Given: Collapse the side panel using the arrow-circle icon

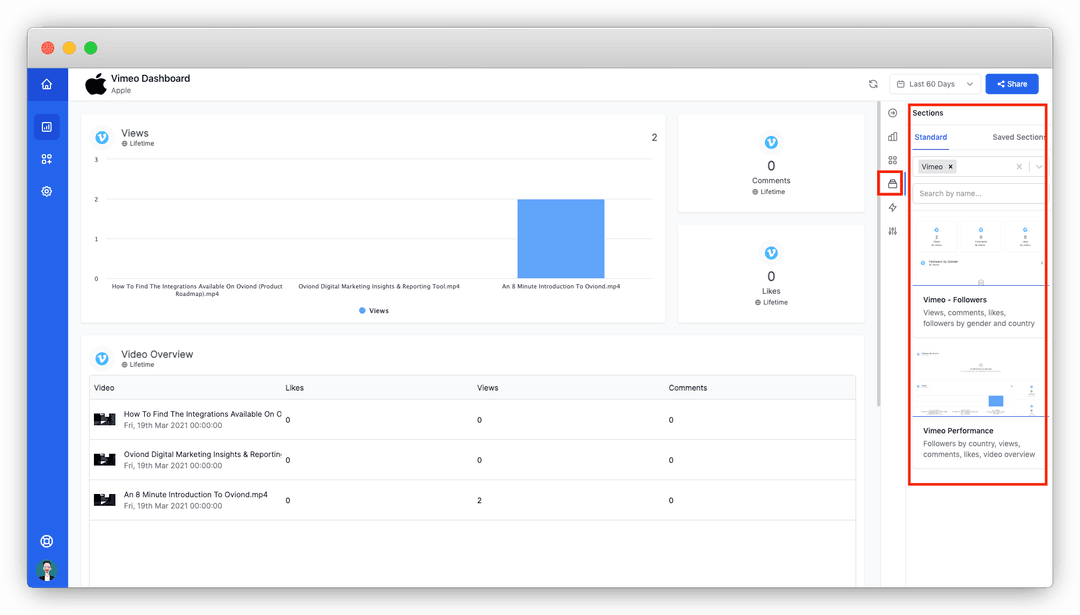Looking at the screenshot, I should (893, 113).
